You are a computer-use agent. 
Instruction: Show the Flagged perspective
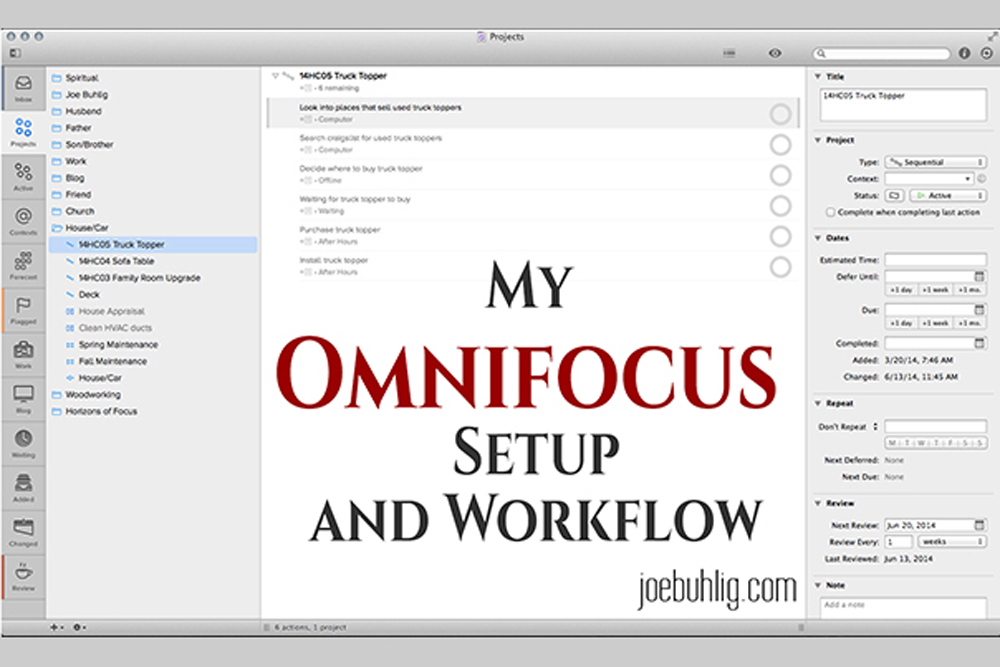click(24, 309)
